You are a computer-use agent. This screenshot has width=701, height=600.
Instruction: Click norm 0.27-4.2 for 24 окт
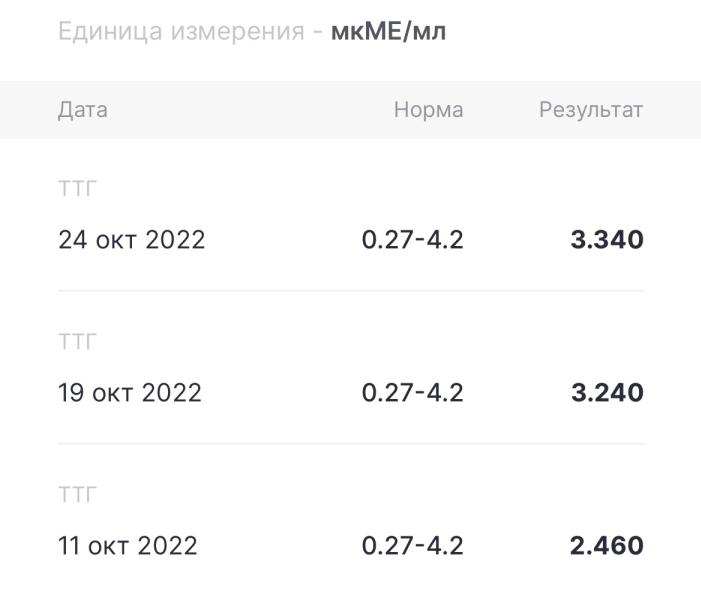point(412,240)
